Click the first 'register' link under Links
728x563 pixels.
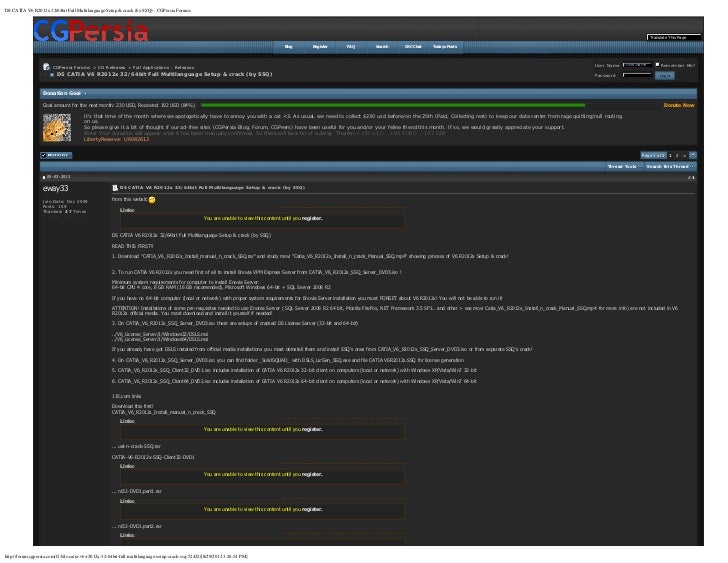[312, 218]
